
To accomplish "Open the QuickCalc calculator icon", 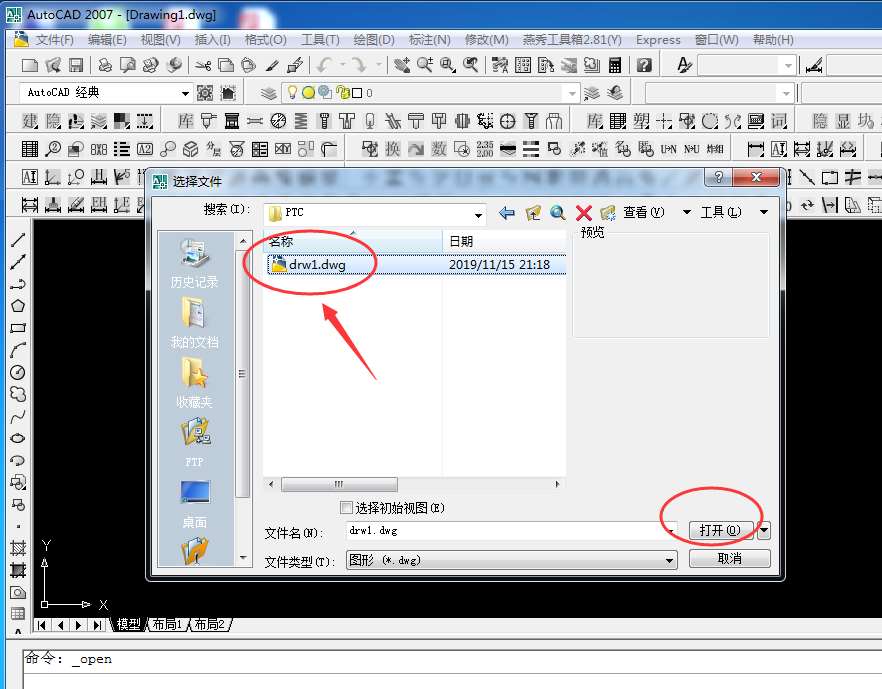I will click(x=615, y=65).
